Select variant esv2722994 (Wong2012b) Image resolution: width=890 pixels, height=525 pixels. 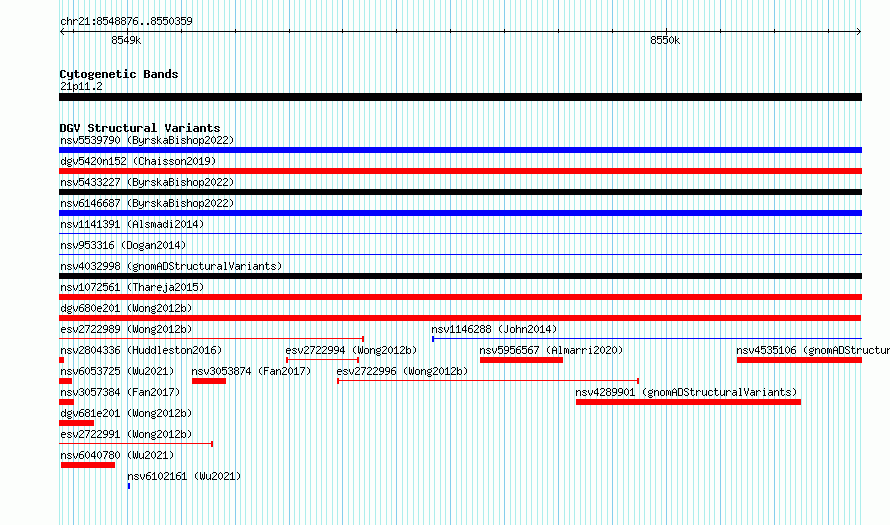[351, 350]
